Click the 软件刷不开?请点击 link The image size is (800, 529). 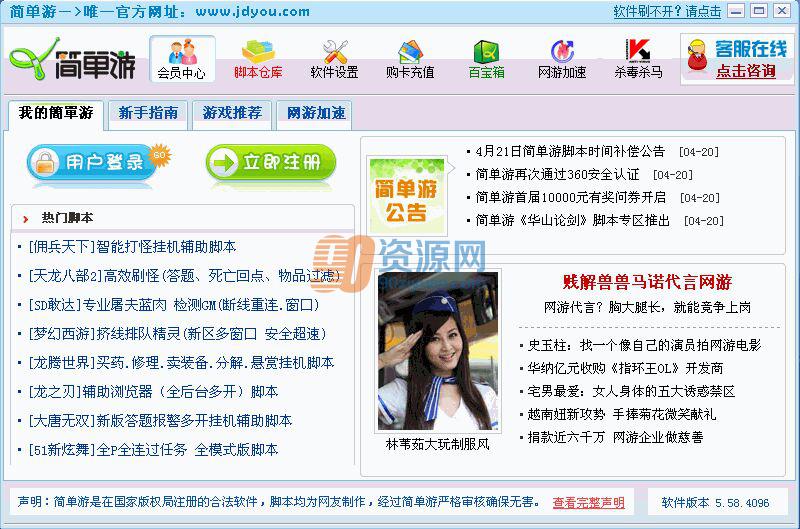667,11
